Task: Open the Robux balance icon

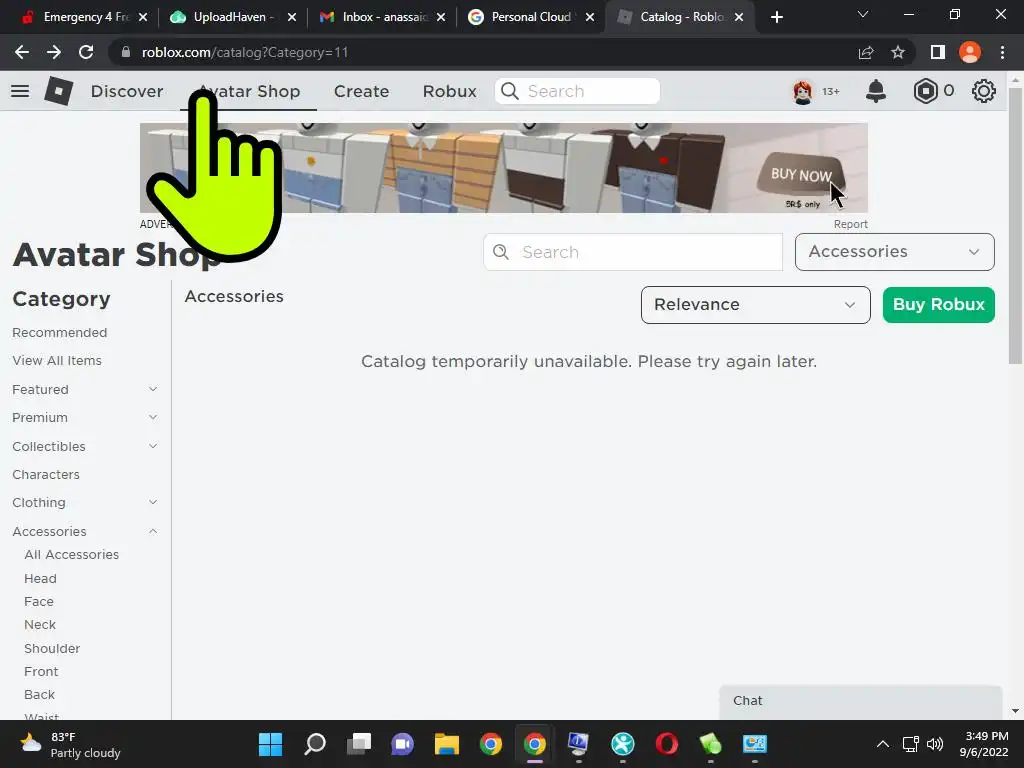Action: (925, 91)
